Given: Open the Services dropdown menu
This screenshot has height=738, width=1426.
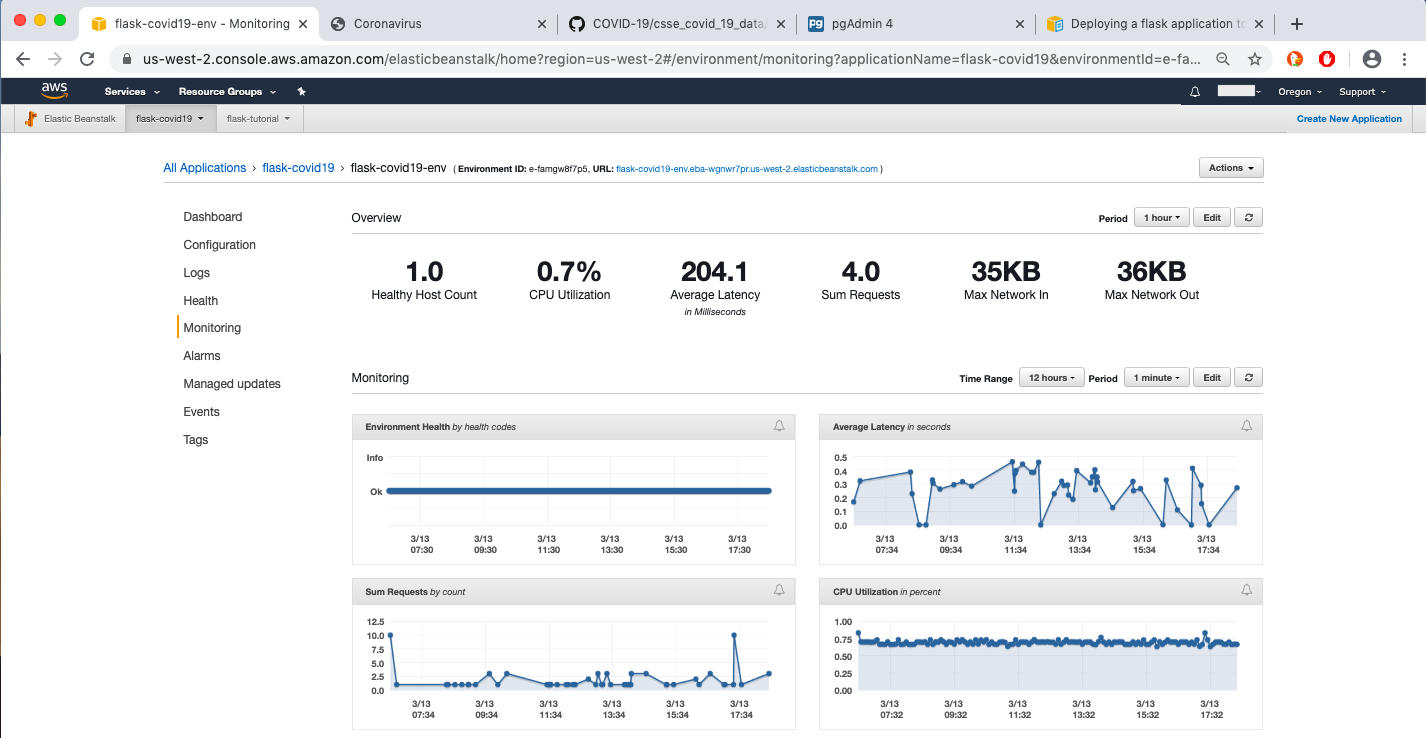Looking at the screenshot, I should coord(130,91).
